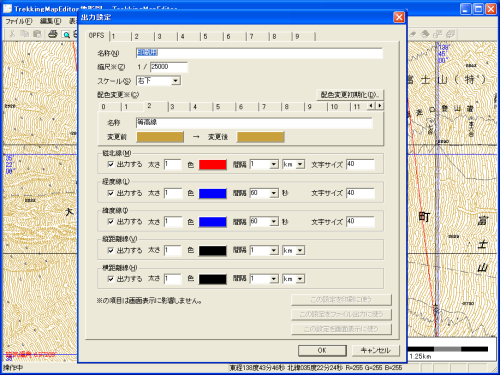This screenshot has height=375, width=500.
Task: Switch to settings tab 1
Action: [x=120, y=37]
